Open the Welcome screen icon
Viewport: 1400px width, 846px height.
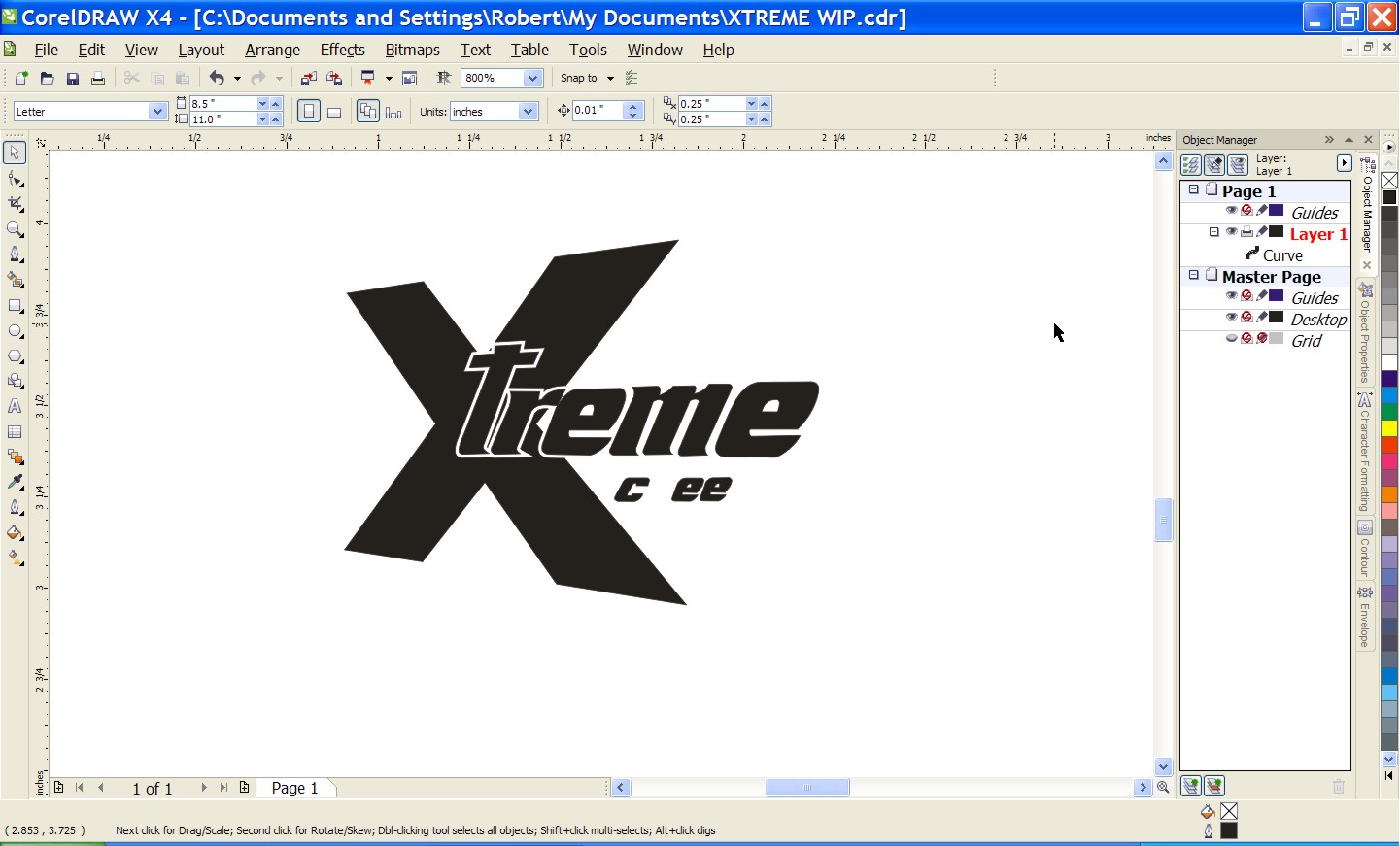(x=410, y=78)
